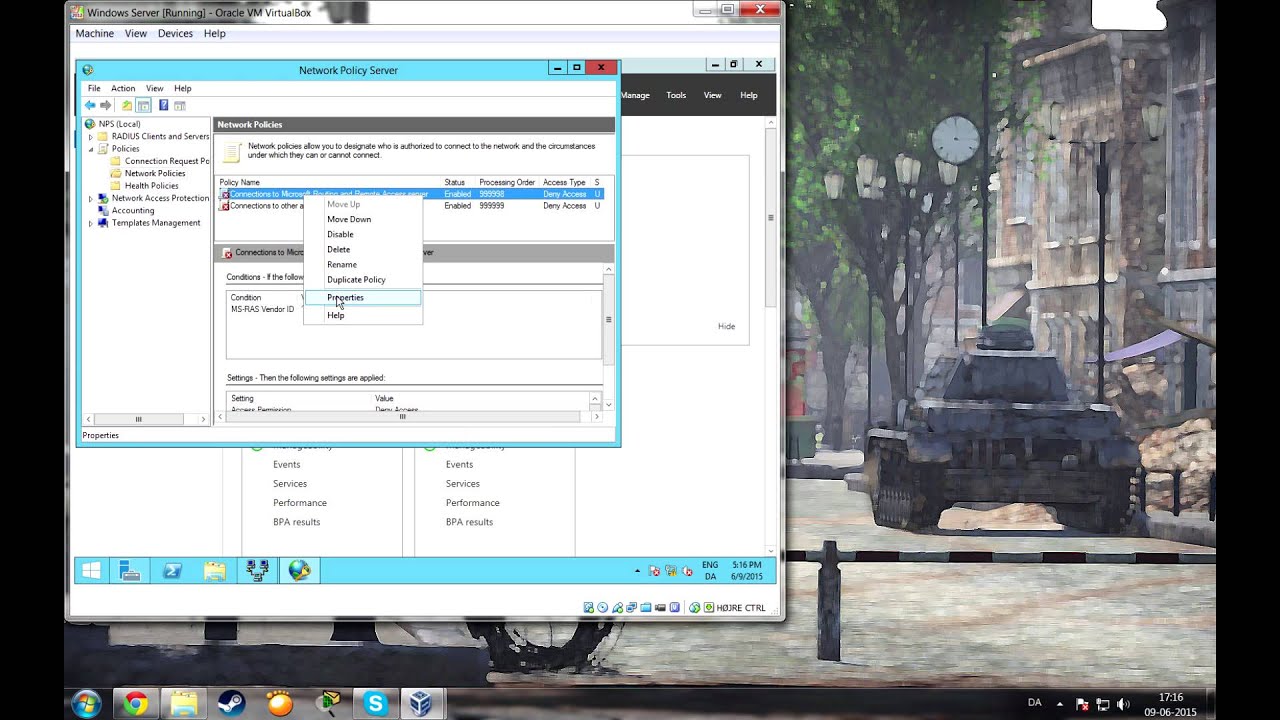Click the VirtualBox cube icon on host taskbar
This screenshot has height=720, width=1280.
421,704
